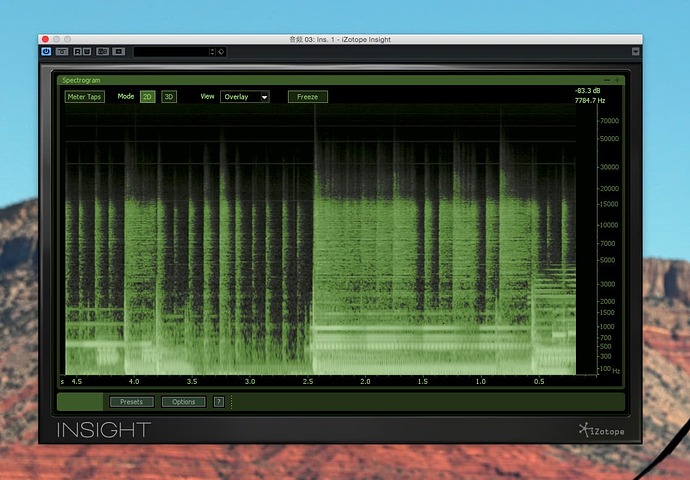Click the preset up/down stepper arrows
The image size is (690, 480).
pyautogui.click(x=213, y=51)
